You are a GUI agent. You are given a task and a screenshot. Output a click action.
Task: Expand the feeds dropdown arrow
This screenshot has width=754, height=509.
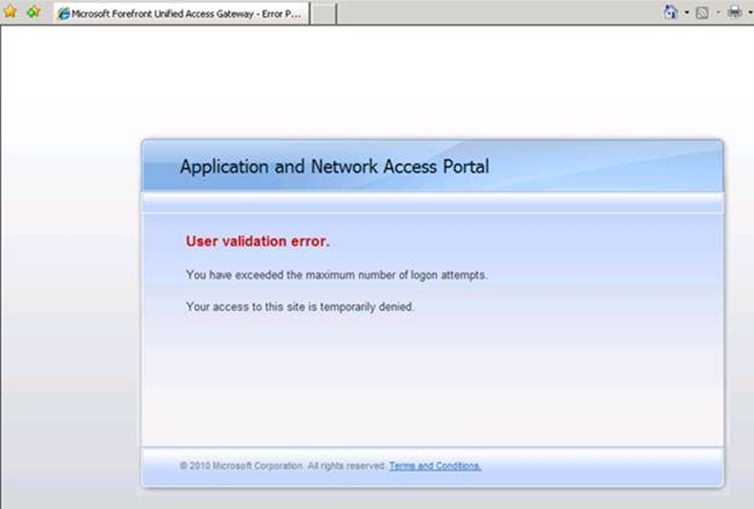[x=718, y=12]
